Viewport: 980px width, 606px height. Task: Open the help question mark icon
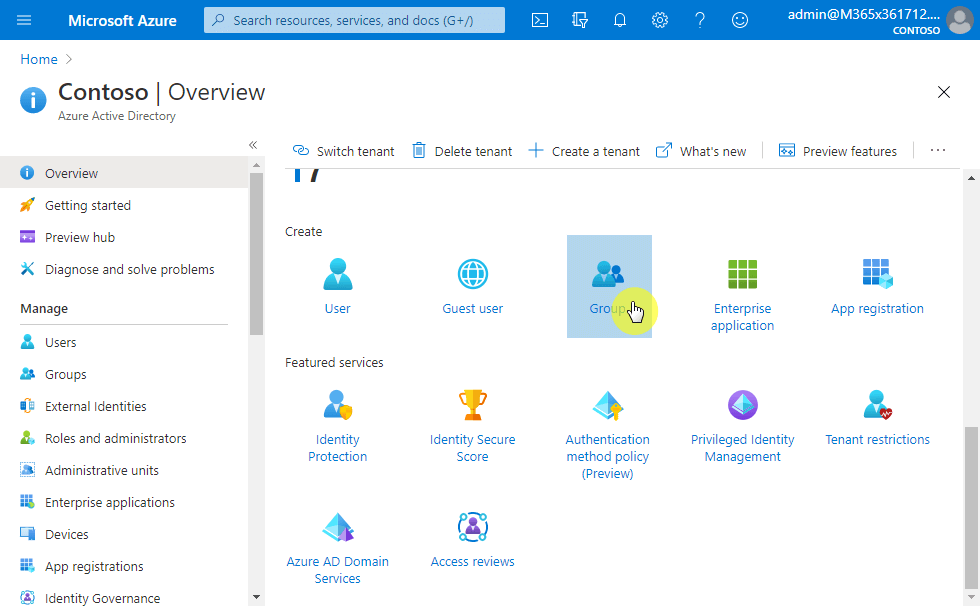[x=700, y=20]
